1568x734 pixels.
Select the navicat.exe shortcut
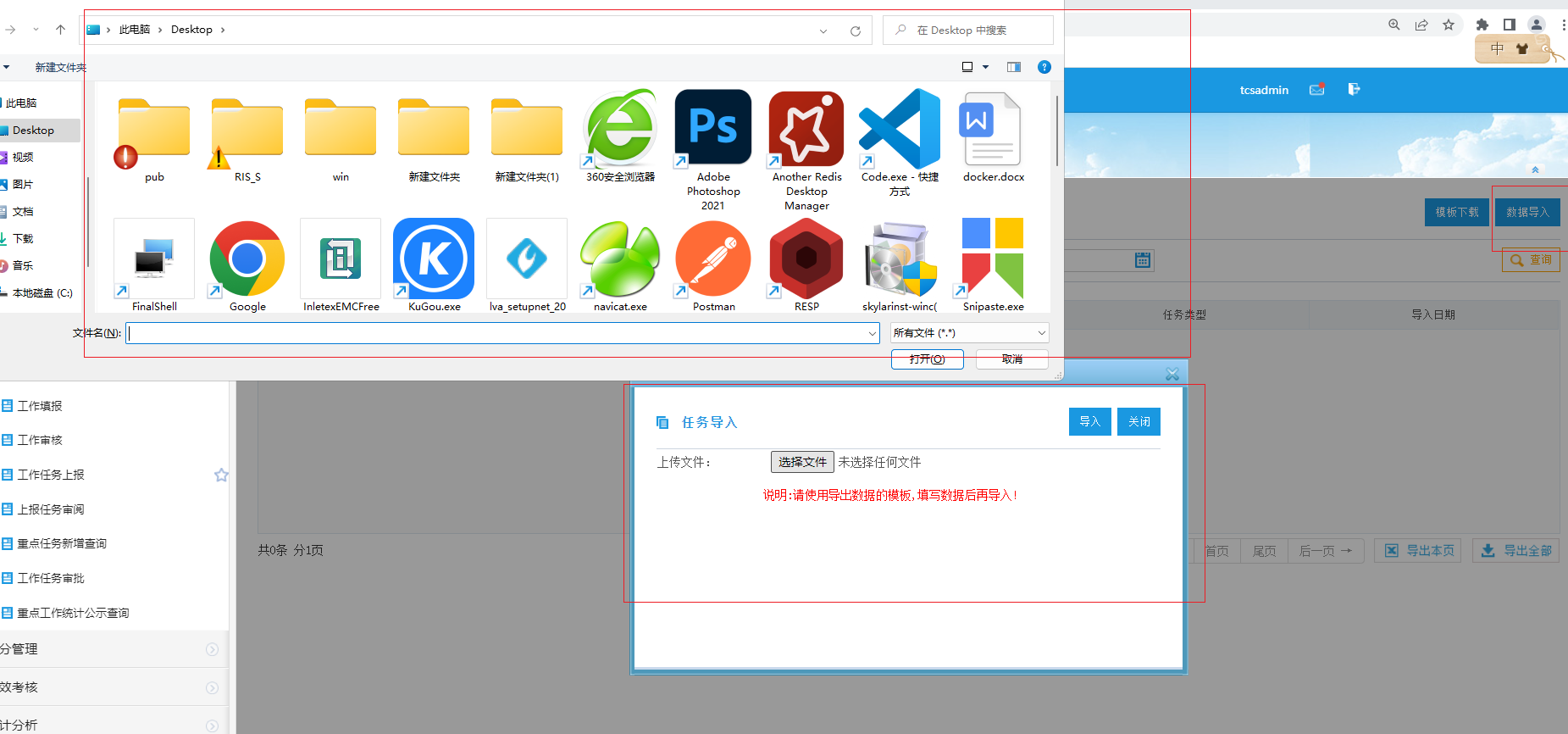click(x=620, y=265)
